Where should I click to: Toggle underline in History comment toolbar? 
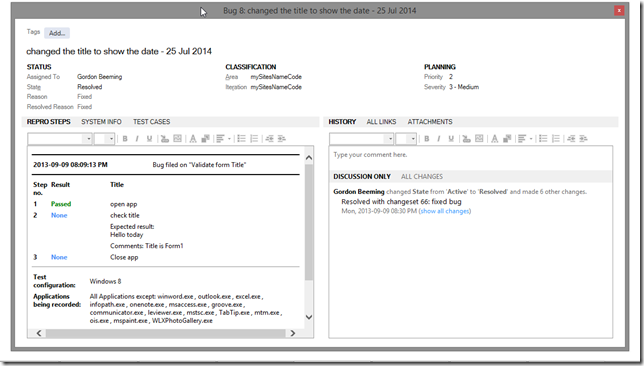click(x=451, y=139)
